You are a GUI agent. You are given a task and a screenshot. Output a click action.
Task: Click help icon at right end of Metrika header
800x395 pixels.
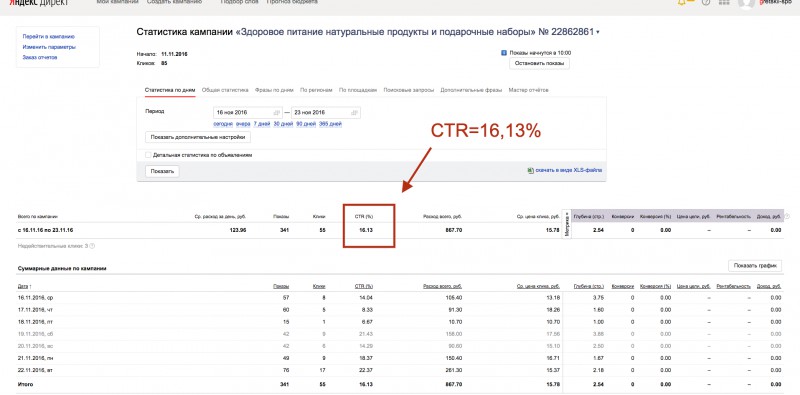[x=787, y=216]
